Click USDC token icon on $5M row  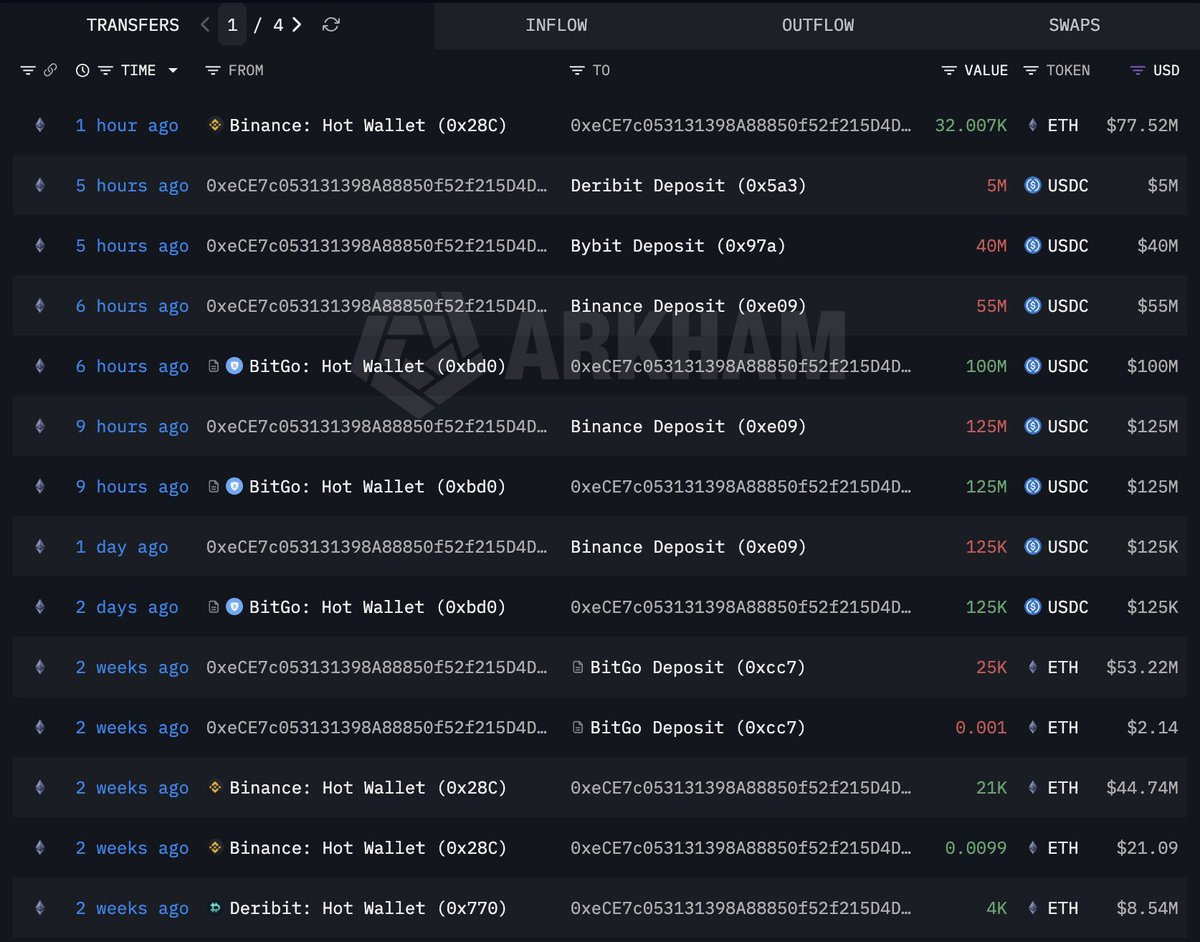click(1033, 185)
